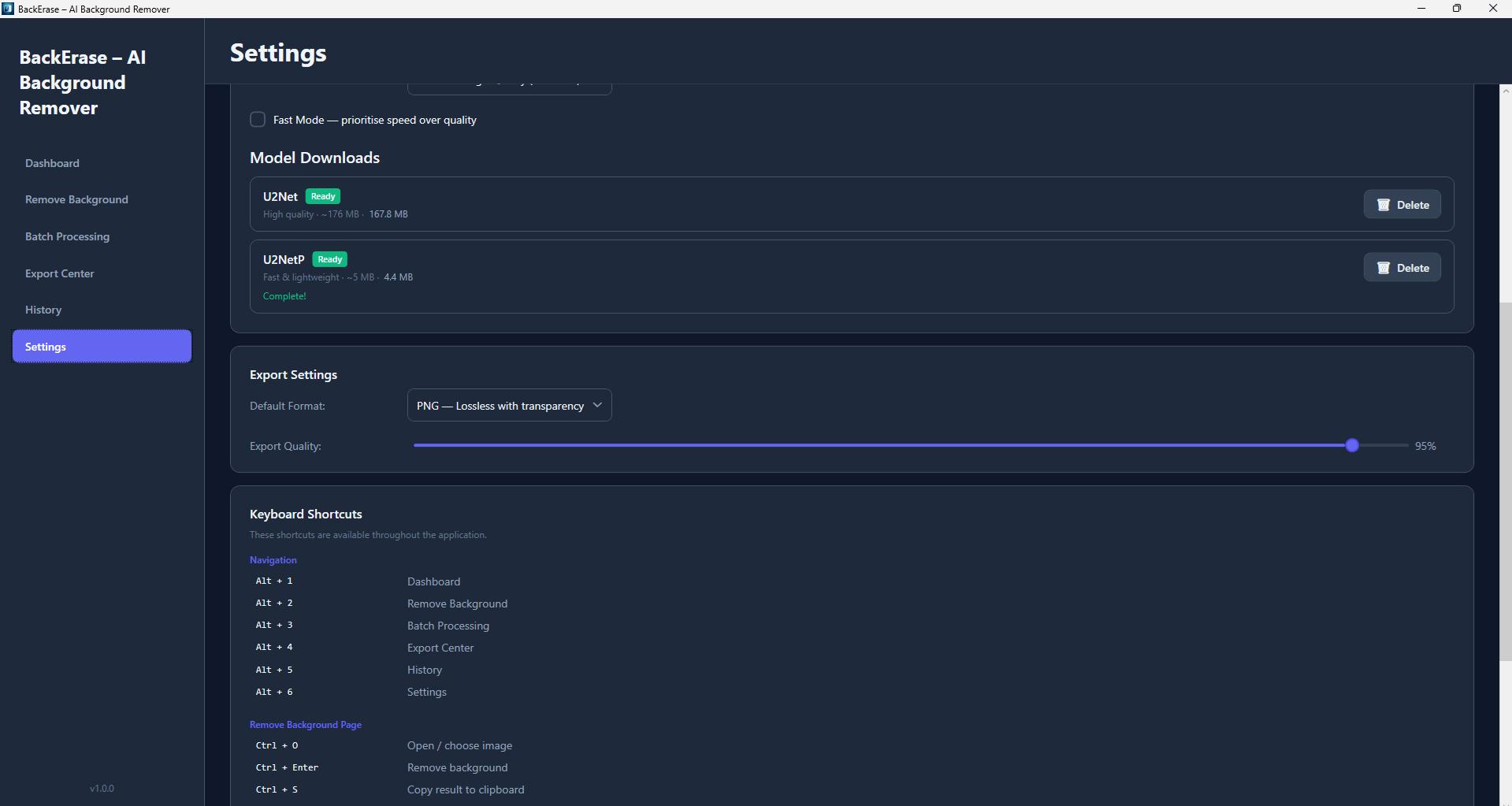Viewport: 1512px width, 806px height.
Task: Click the 'Export Quality:' label
Action: click(x=285, y=446)
